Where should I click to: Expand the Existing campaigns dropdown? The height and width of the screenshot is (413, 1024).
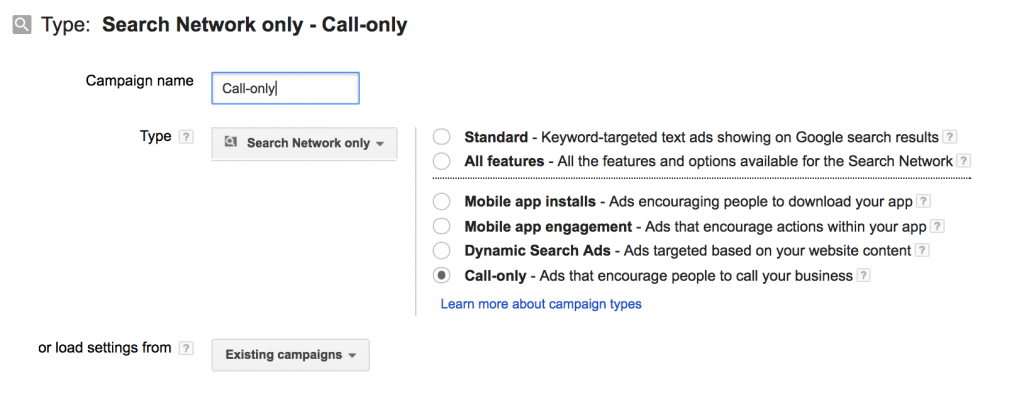coord(291,355)
